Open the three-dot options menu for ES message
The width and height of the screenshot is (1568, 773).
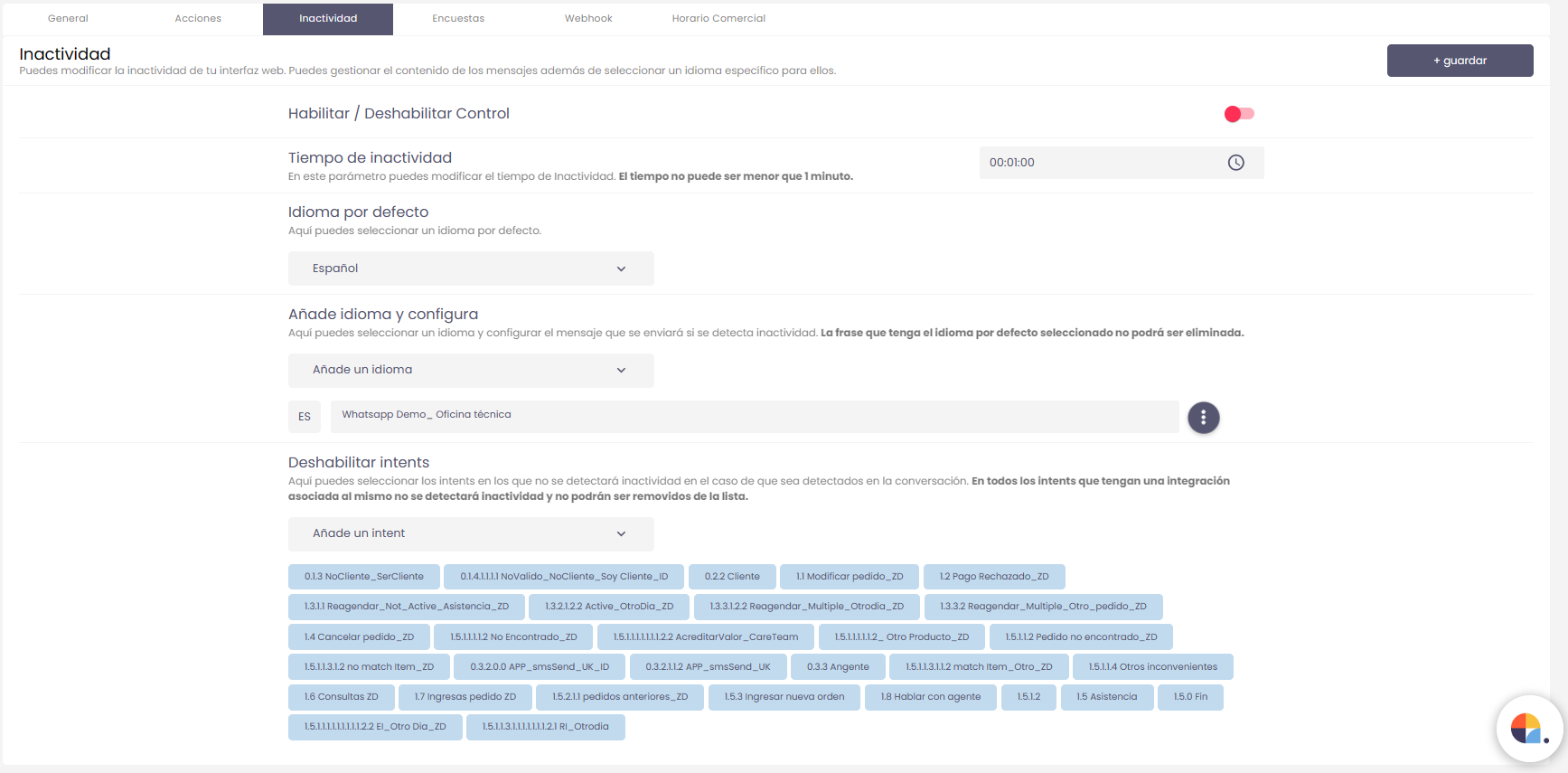coord(1203,418)
